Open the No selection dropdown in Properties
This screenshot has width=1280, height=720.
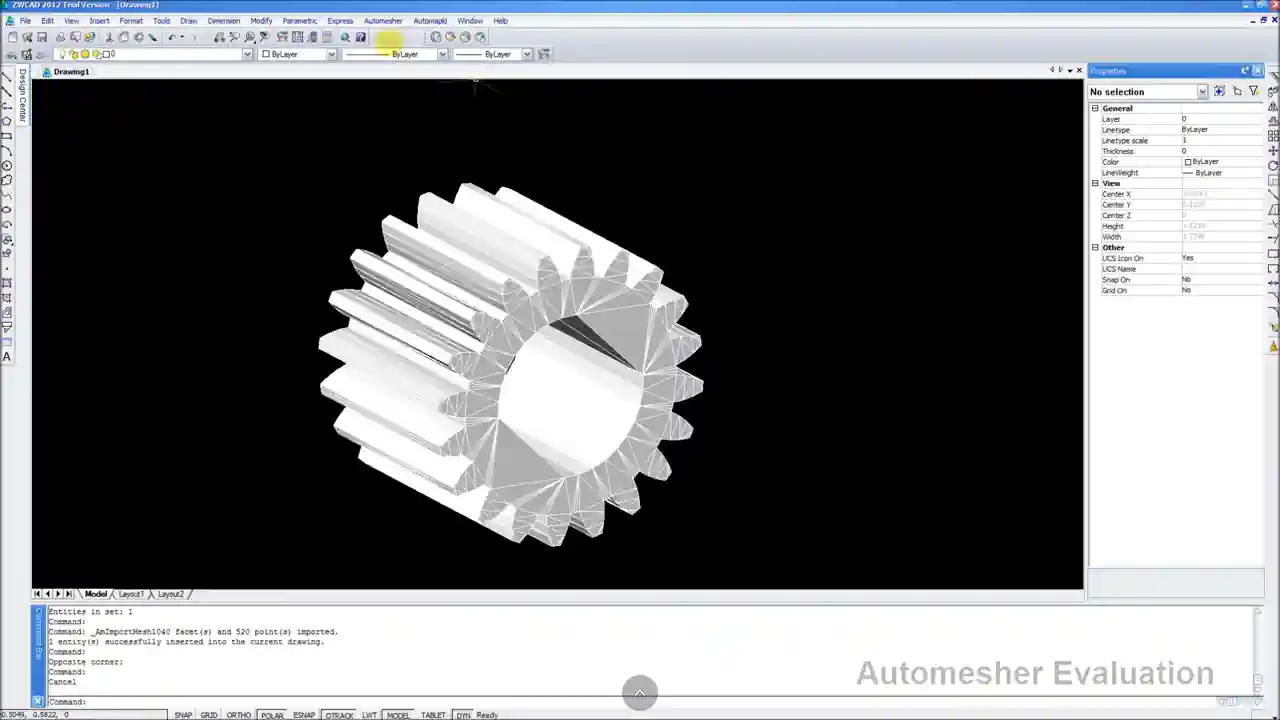click(x=1202, y=91)
